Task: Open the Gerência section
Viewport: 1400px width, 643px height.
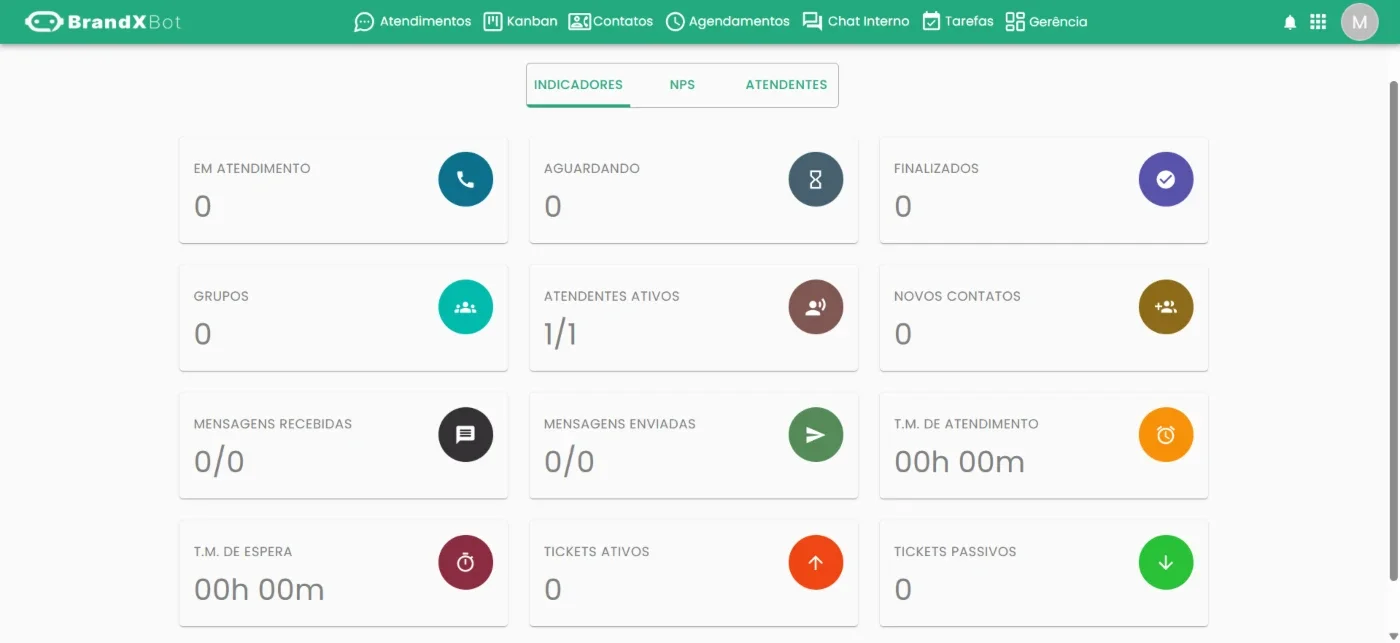Action: 1046,21
